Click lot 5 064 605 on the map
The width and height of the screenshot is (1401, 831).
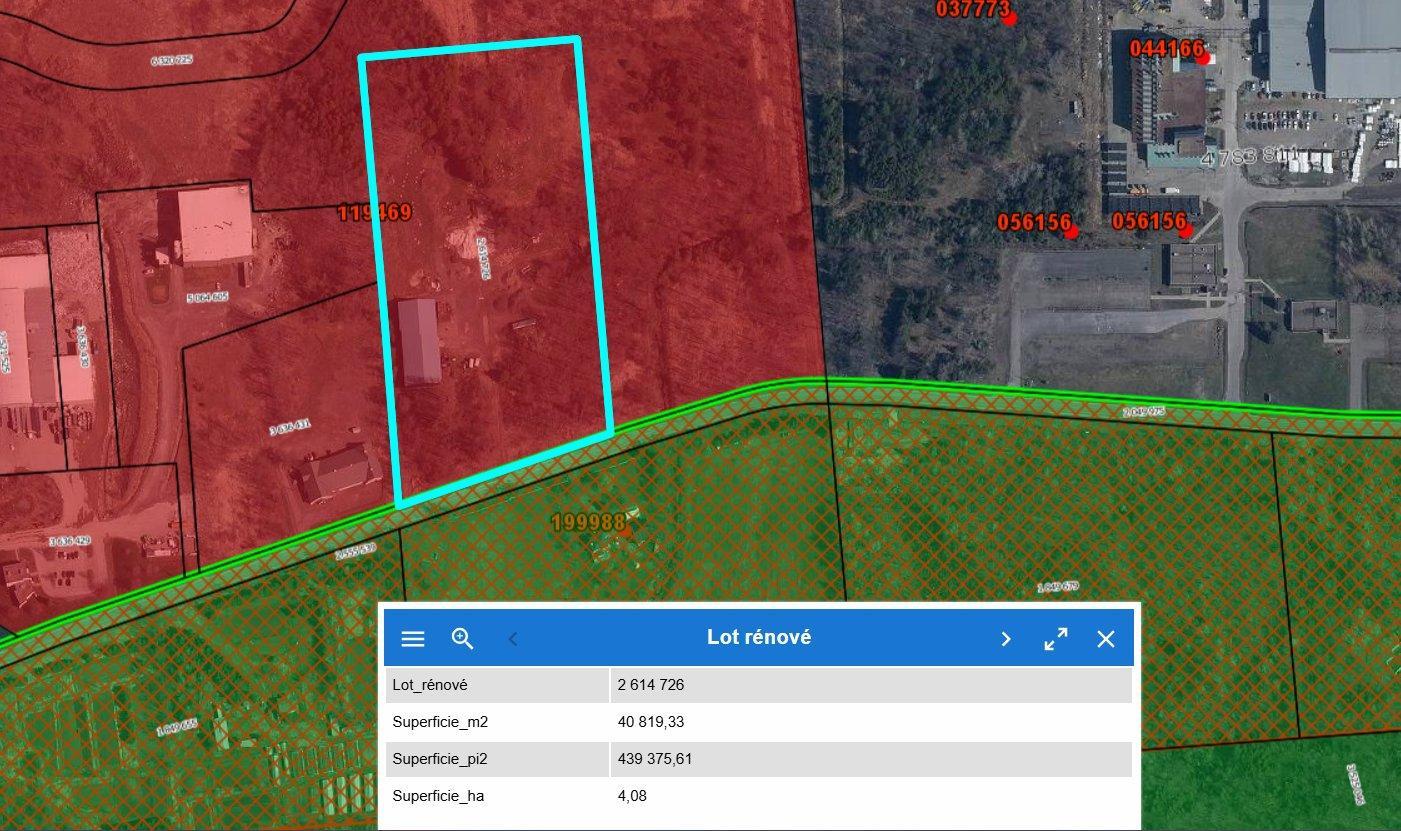207,297
